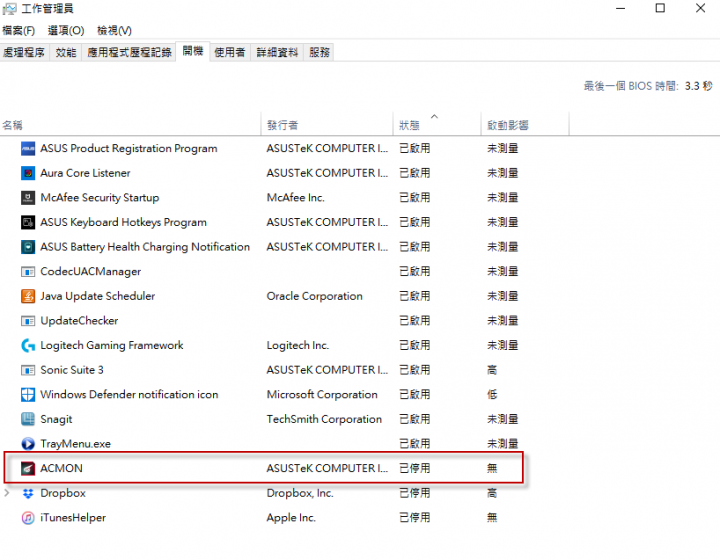Click the McAfee Inc. publisher cell
The width and height of the screenshot is (720, 560).
coord(295,198)
